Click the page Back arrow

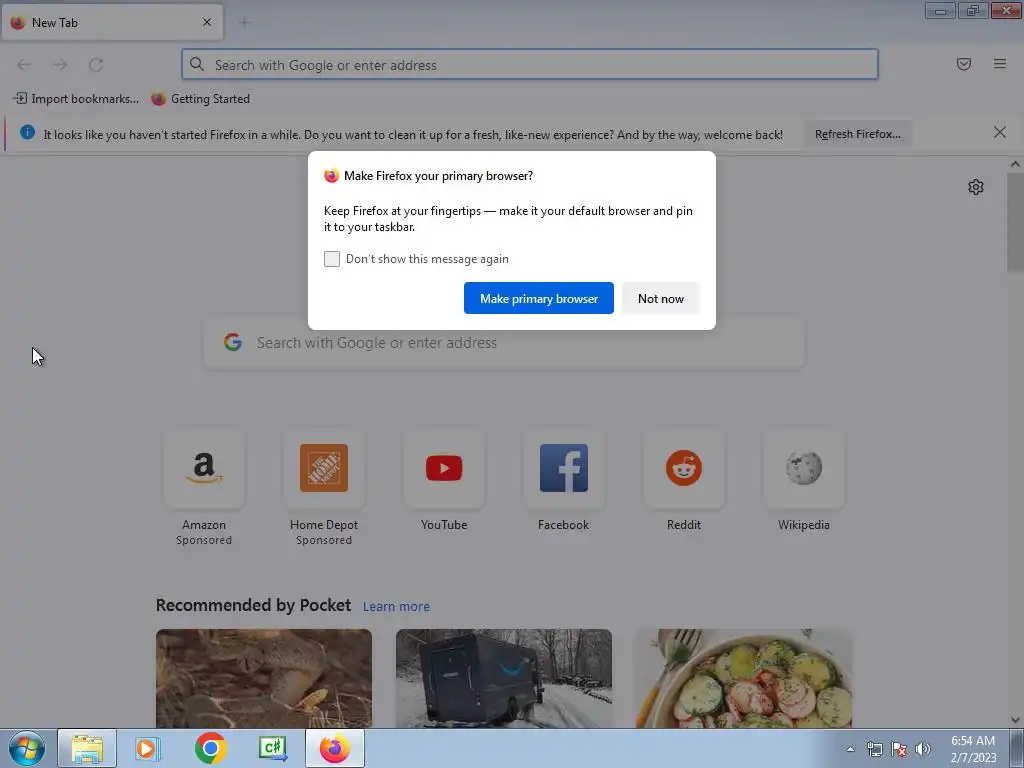pyautogui.click(x=24, y=65)
